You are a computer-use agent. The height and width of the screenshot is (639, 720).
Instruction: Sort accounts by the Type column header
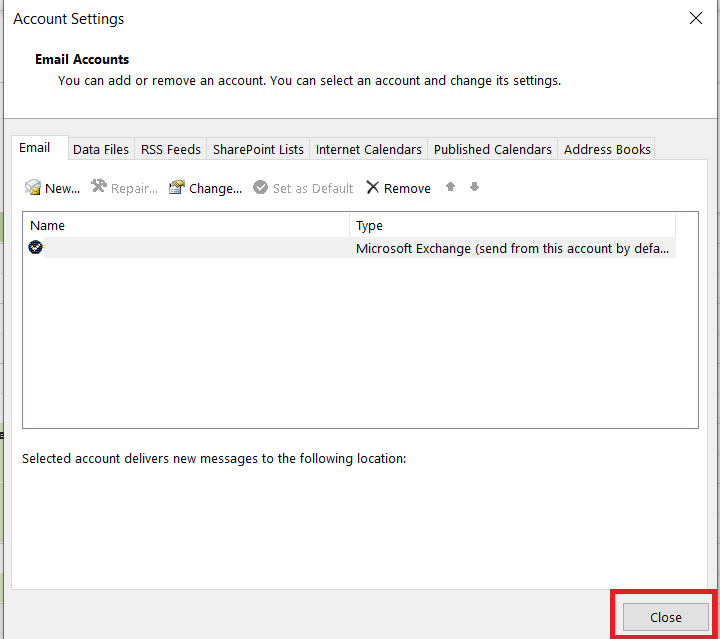[x=512, y=226]
